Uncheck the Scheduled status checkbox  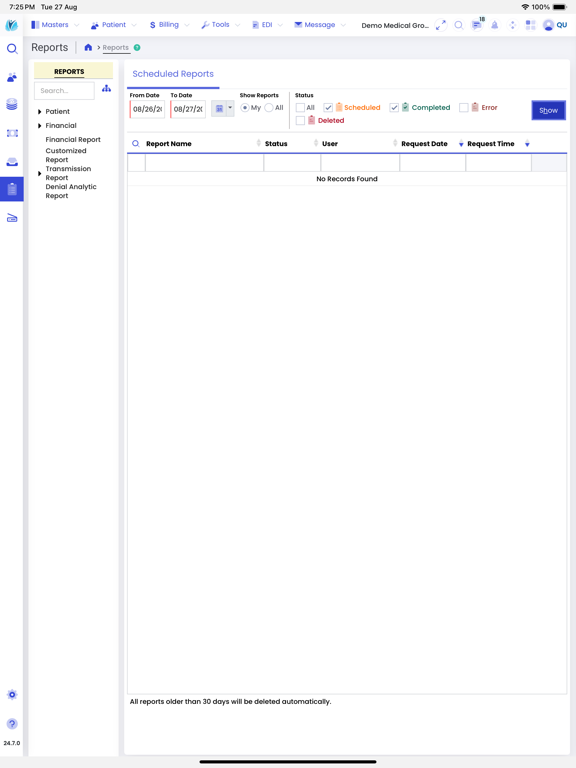click(x=328, y=108)
